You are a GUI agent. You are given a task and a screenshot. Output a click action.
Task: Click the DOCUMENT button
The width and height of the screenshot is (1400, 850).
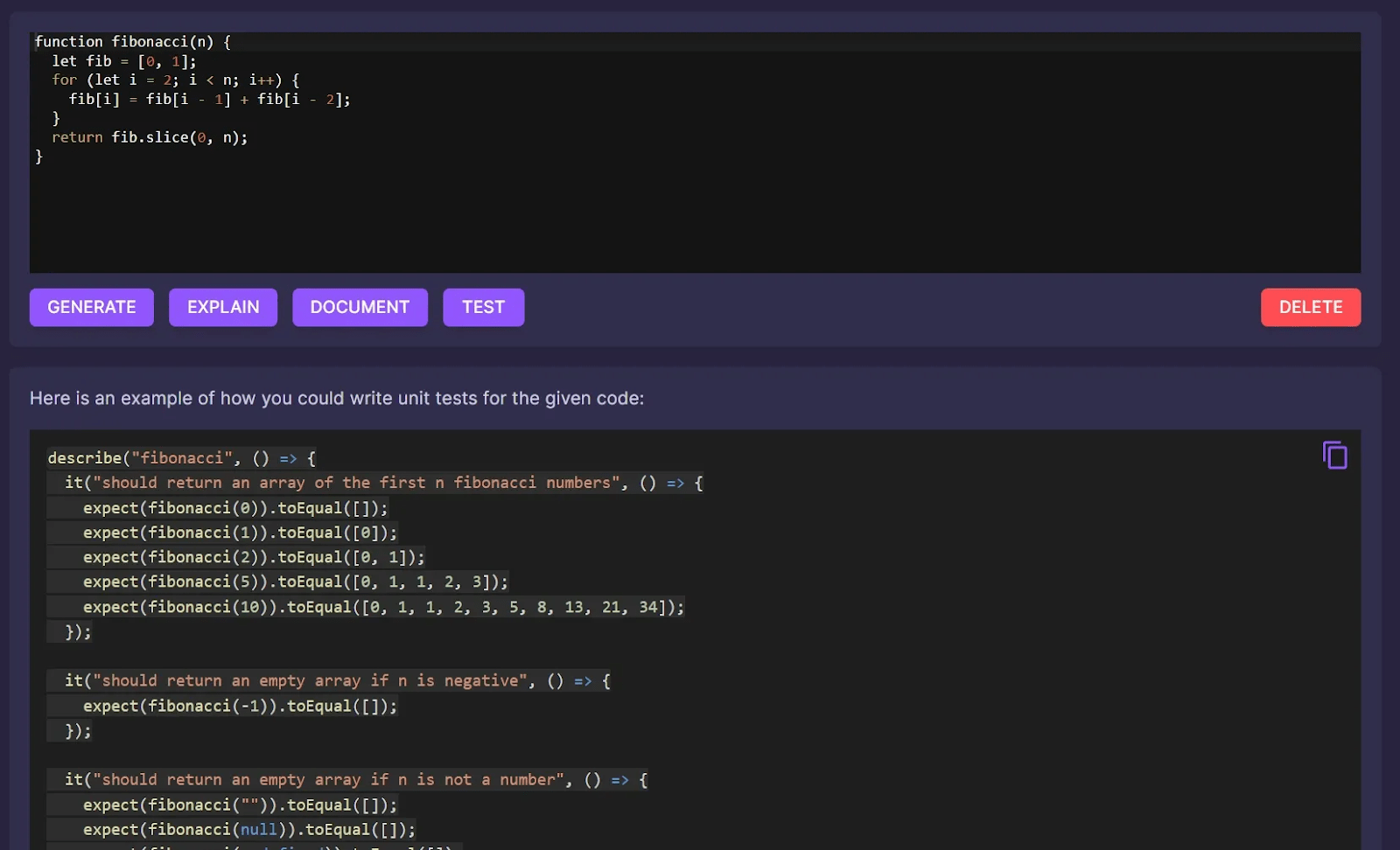[360, 307]
